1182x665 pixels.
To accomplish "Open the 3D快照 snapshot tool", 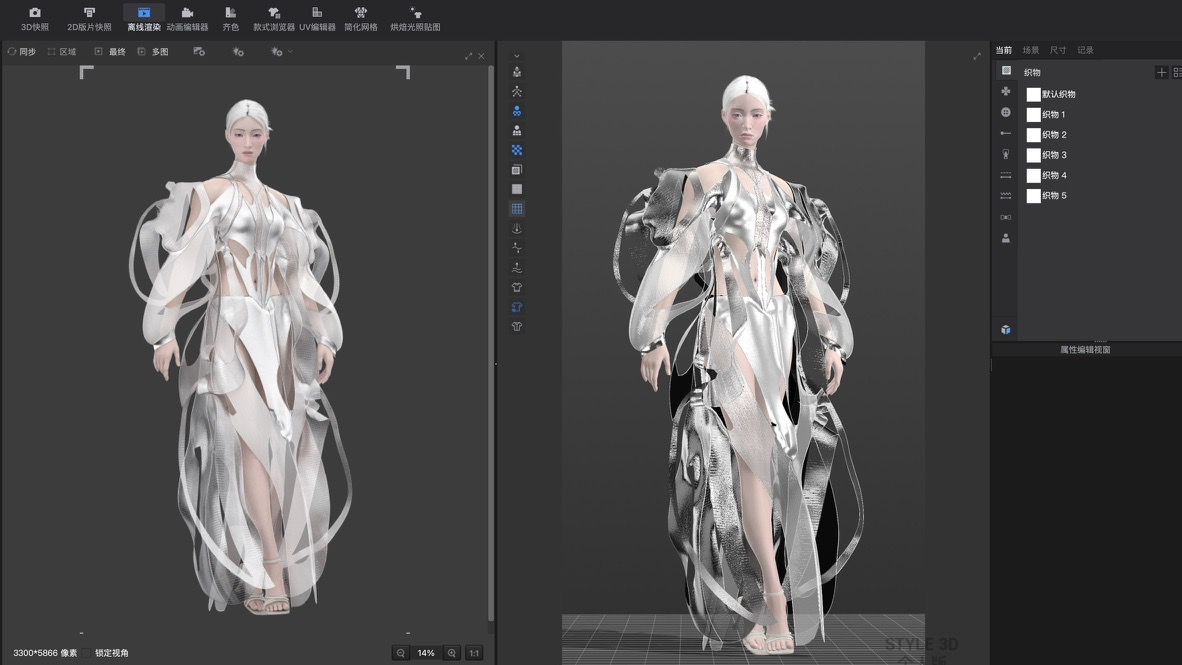I will point(34,18).
